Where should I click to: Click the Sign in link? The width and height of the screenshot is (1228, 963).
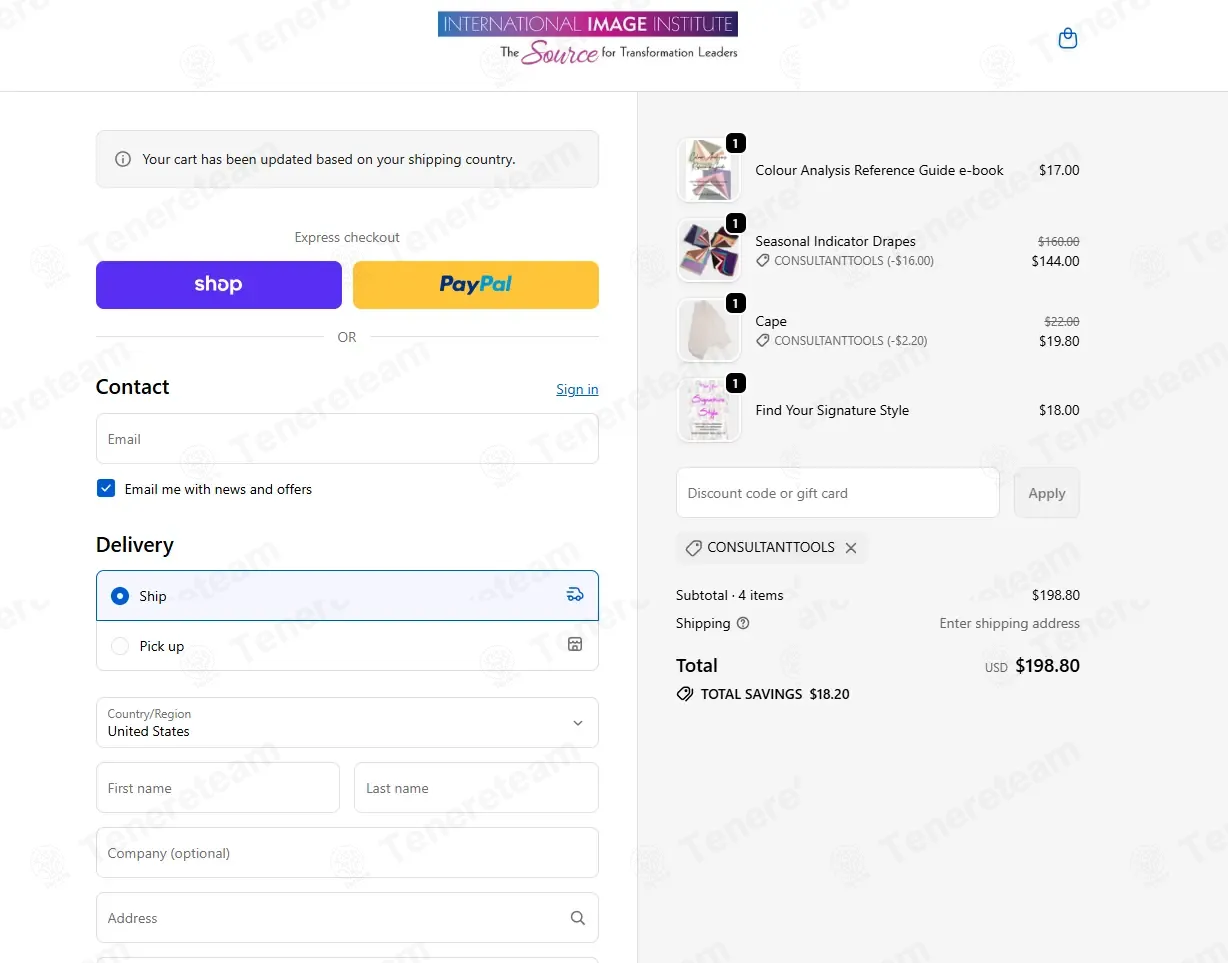pyautogui.click(x=577, y=389)
